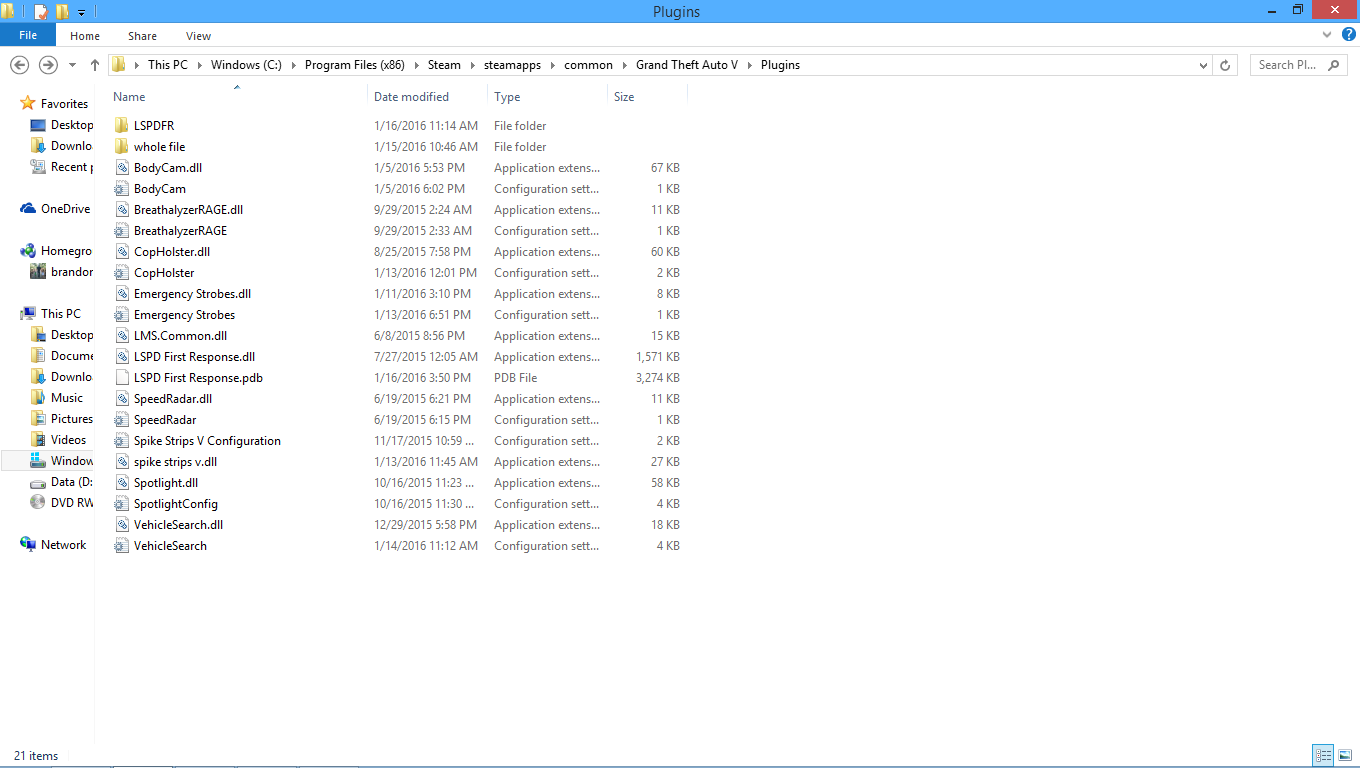This screenshot has width=1360, height=768.
Task: Expand chevron after common in address bar
Action: [625, 65]
